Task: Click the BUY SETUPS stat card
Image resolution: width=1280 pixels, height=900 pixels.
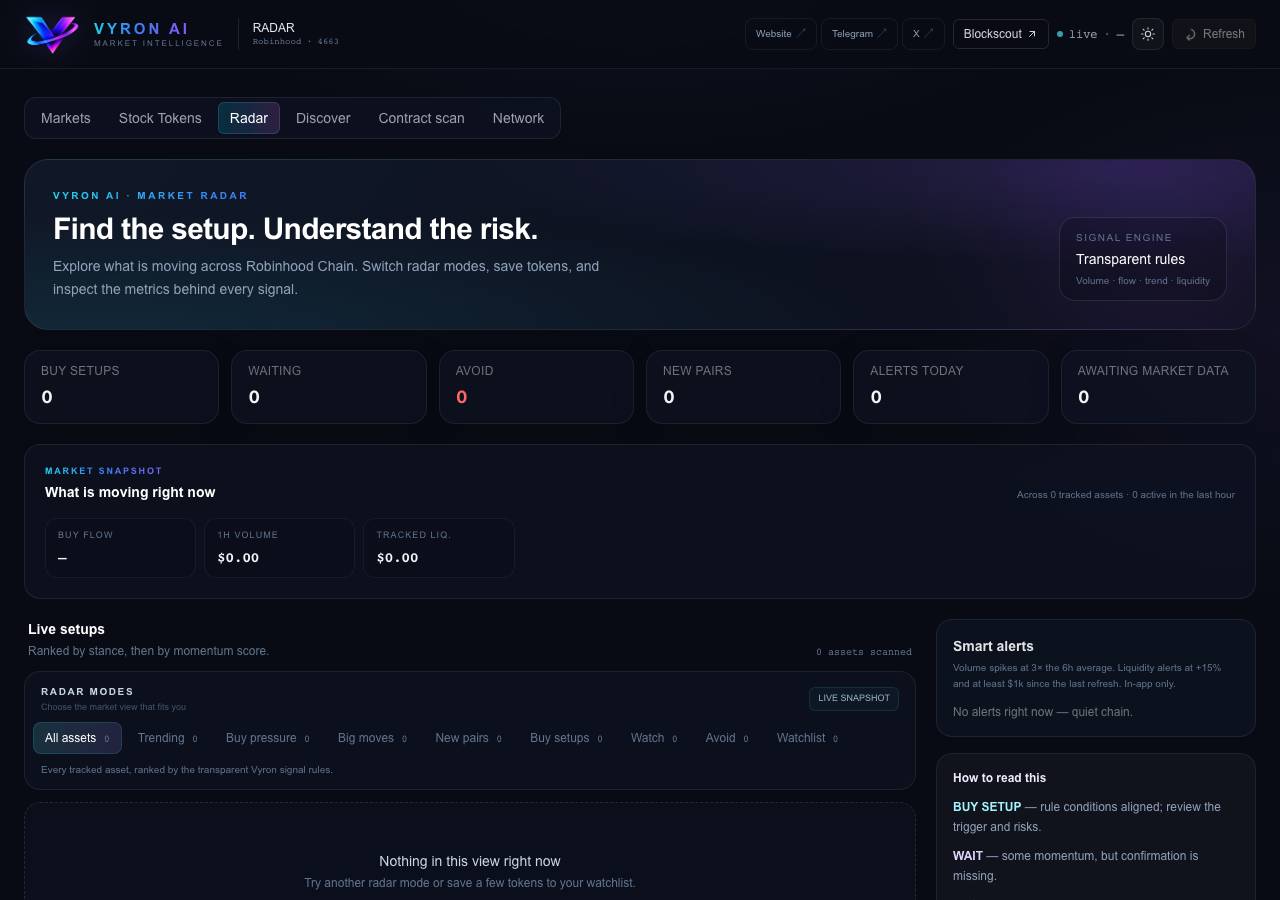Action: pos(121,387)
